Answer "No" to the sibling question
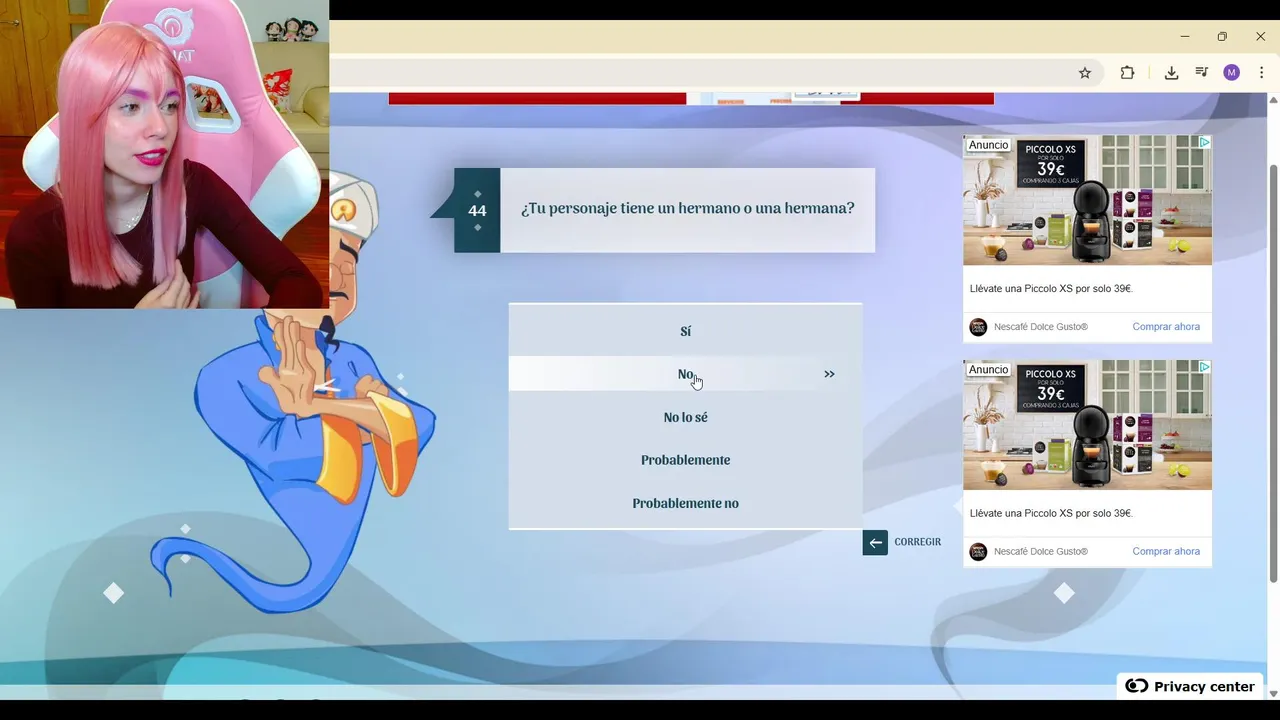The image size is (1280, 720). pyautogui.click(x=685, y=374)
